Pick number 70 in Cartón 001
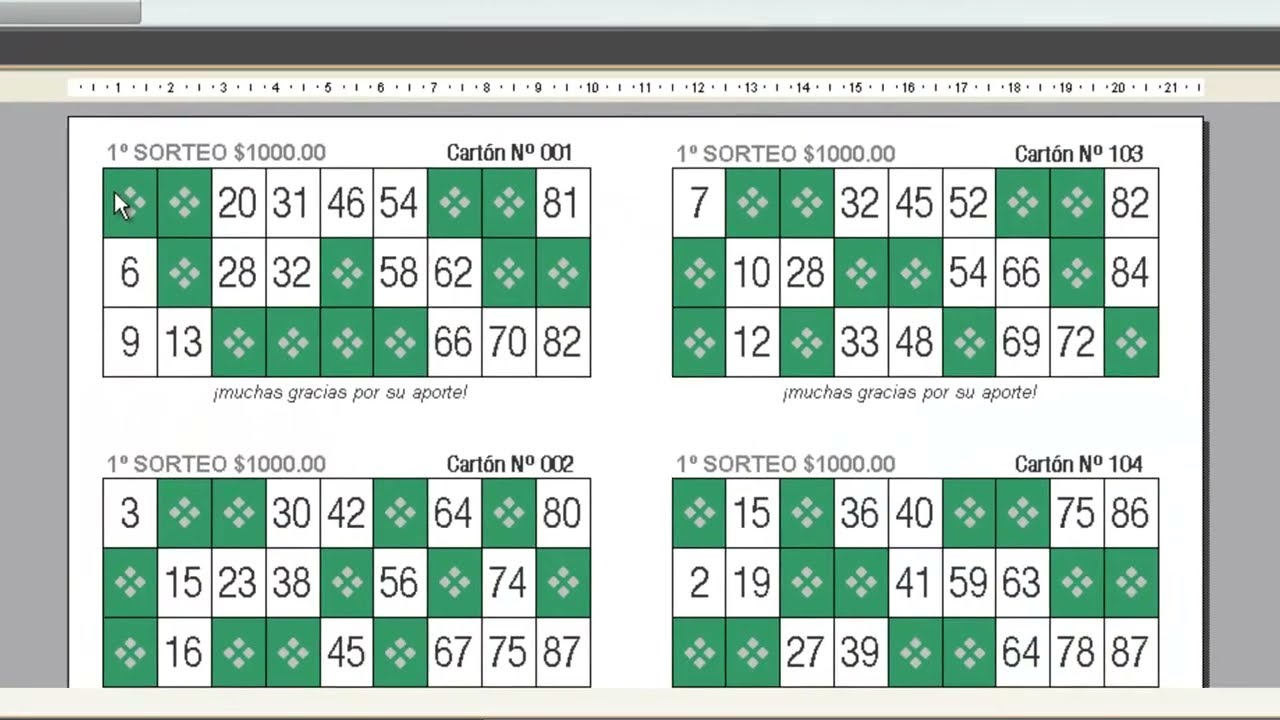 coord(508,342)
